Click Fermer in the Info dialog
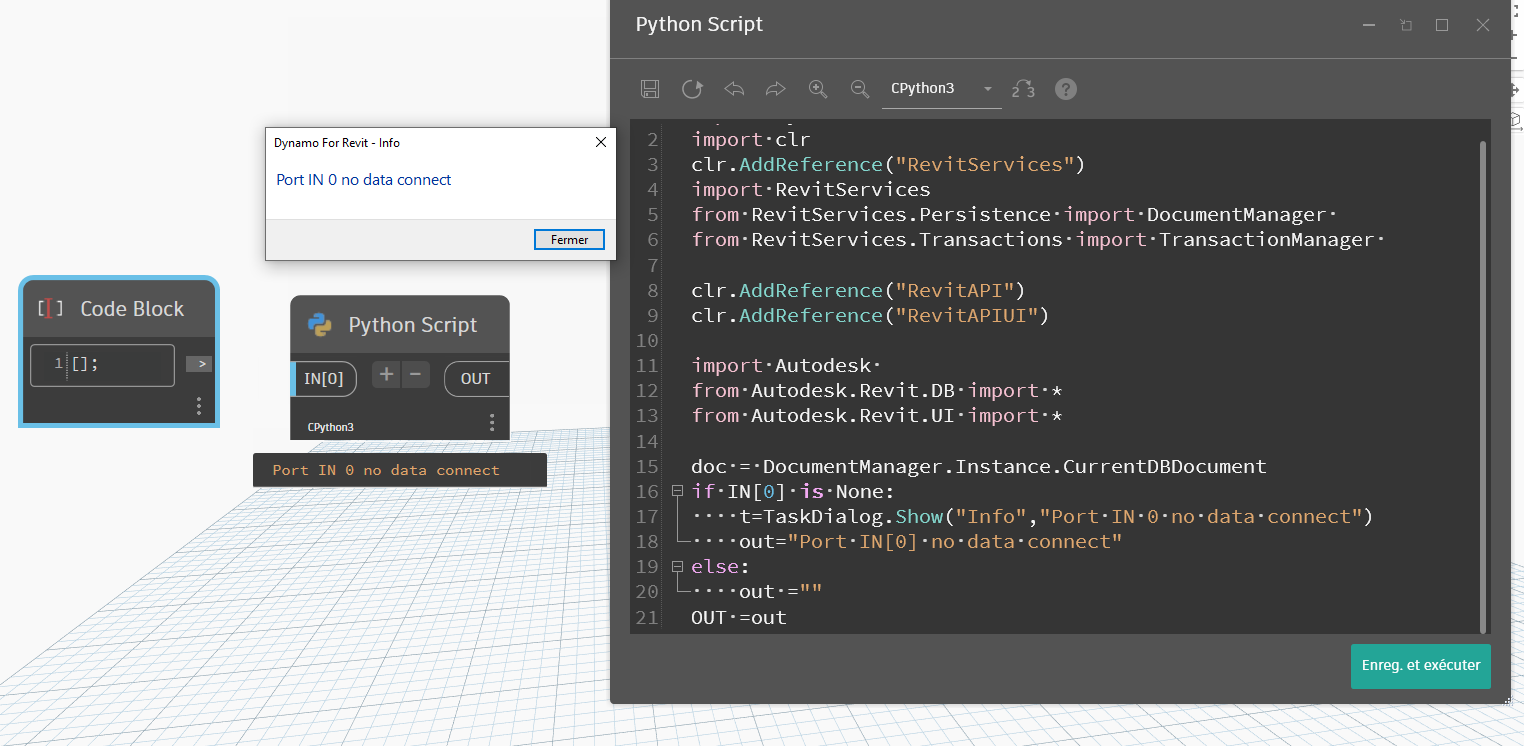The width and height of the screenshot is (1524, 746). point(569,240)
